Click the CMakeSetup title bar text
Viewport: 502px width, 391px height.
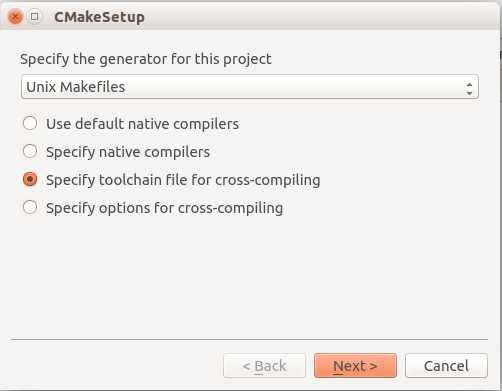(x=99, y=17)
